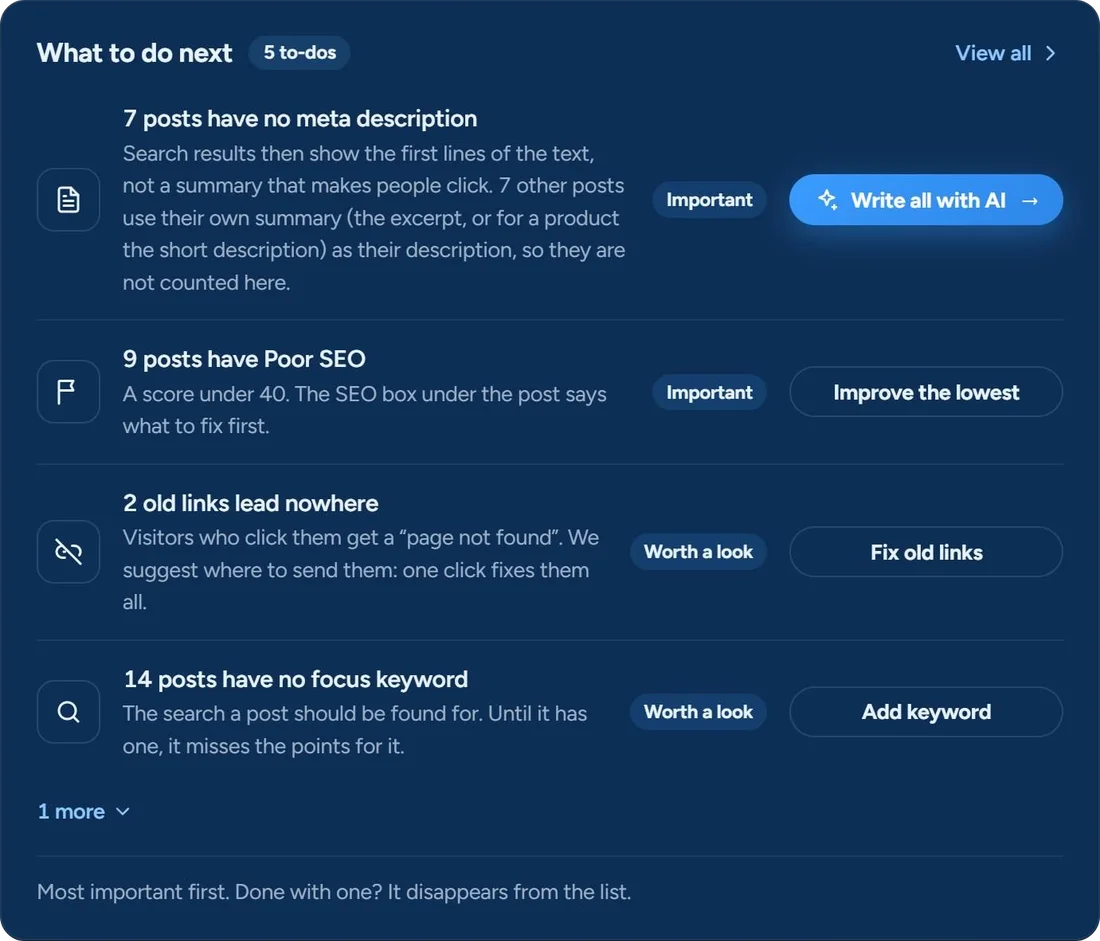This screenshot has width=1100, height=941.
Task: Click description starting Search results then show
Action: (374, 218)
